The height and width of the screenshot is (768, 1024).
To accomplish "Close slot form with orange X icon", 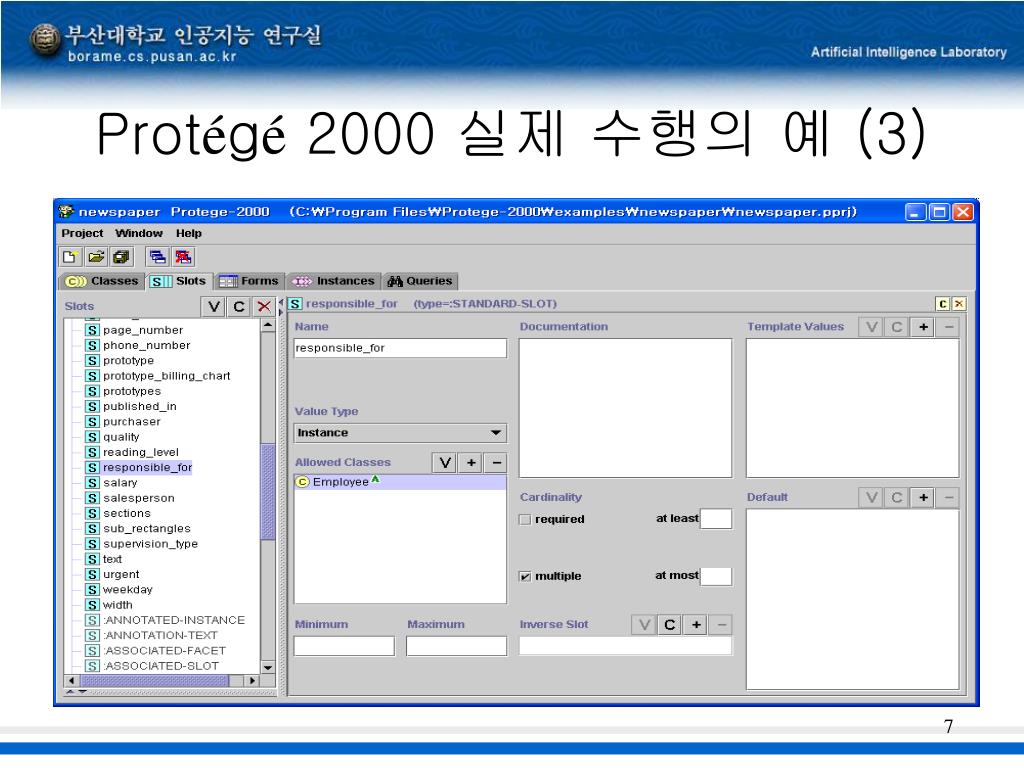I will point(959,304).
